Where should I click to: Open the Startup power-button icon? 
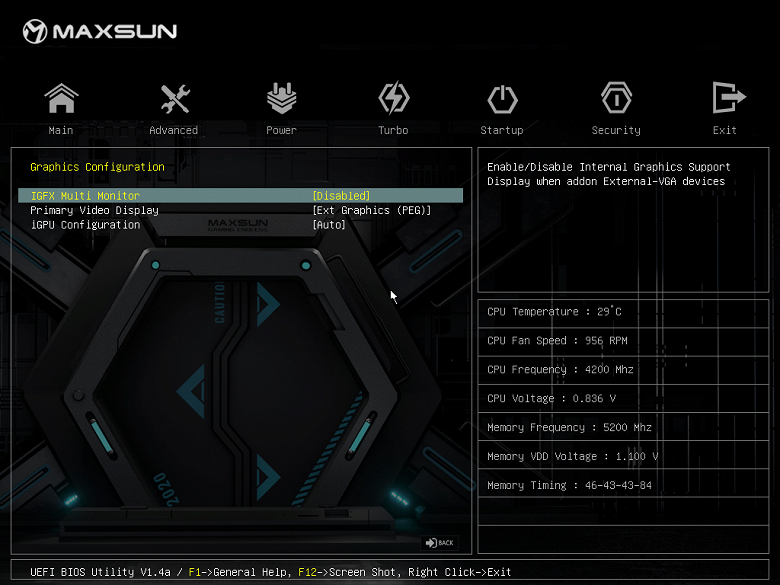coord(502,99)
